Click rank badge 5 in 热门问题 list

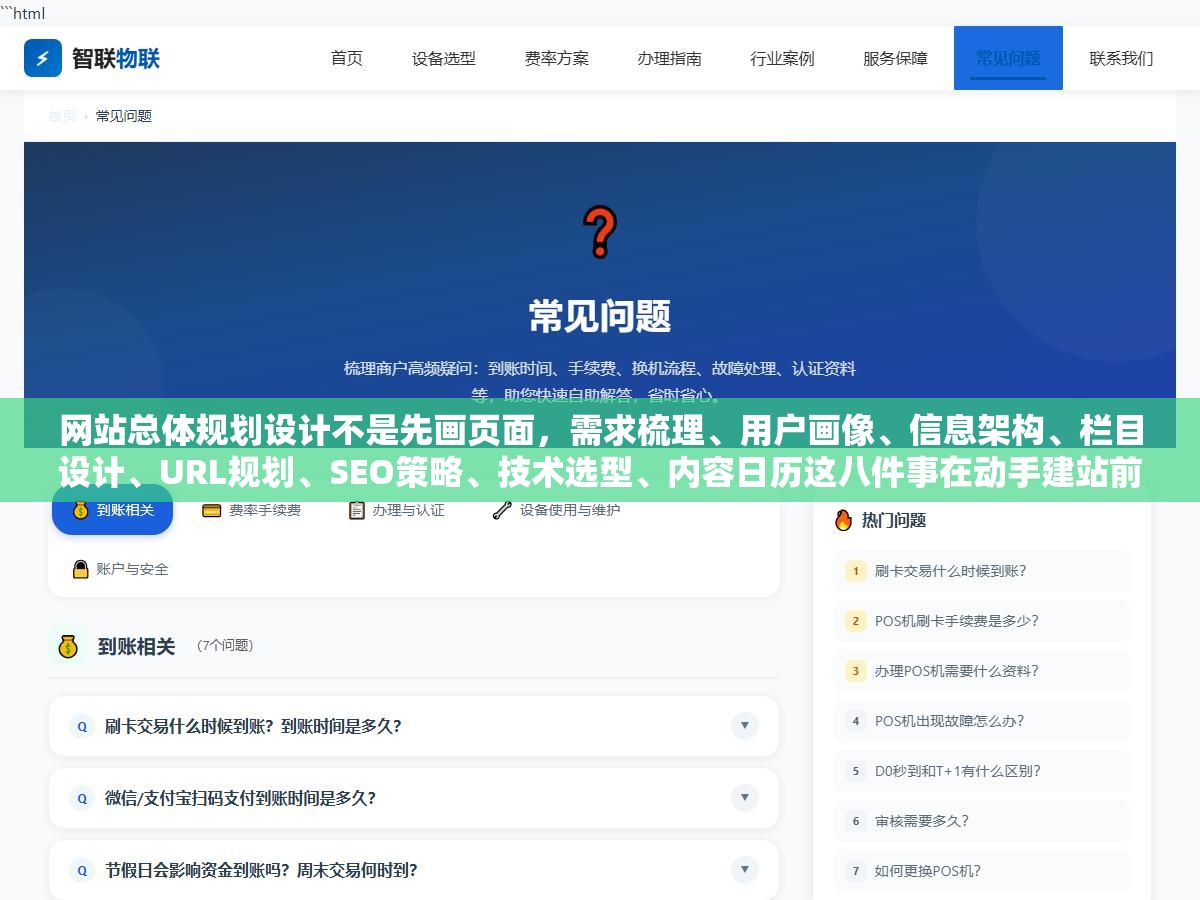(855, 771)
